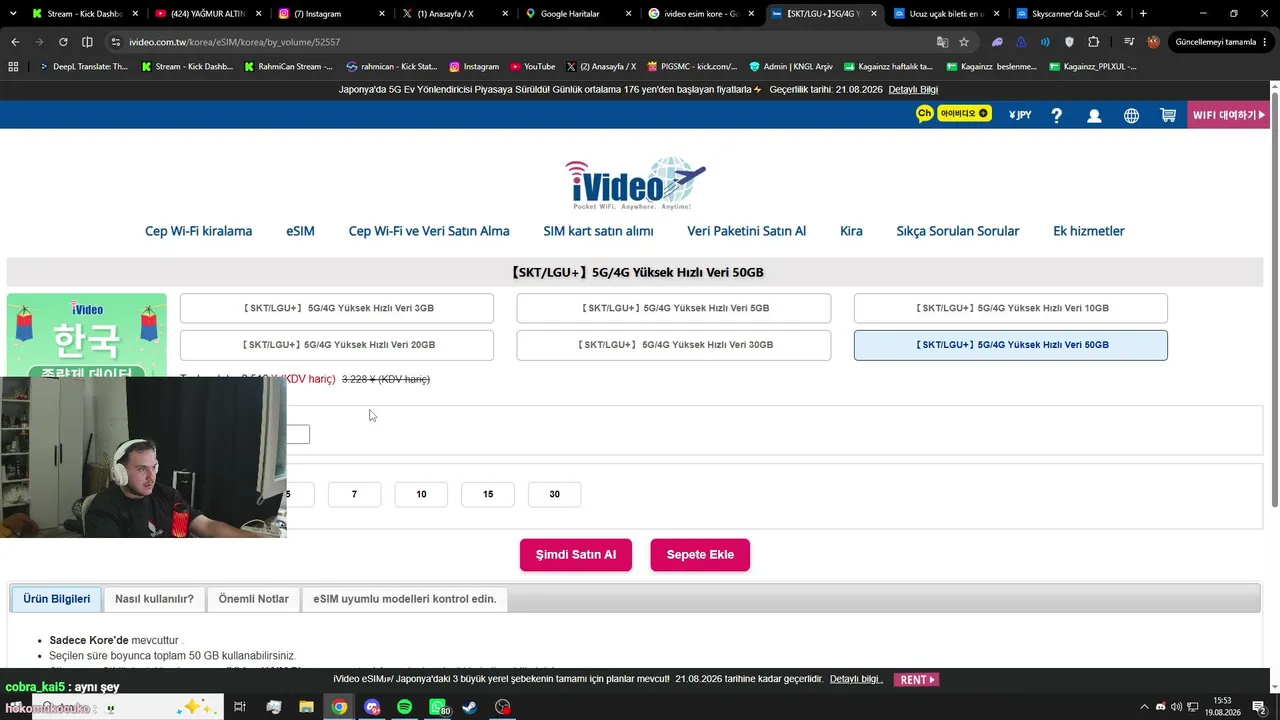Select the 50GB data plan option
The height and width of the screenshot is (720, 1280).
coord(1011,345)
